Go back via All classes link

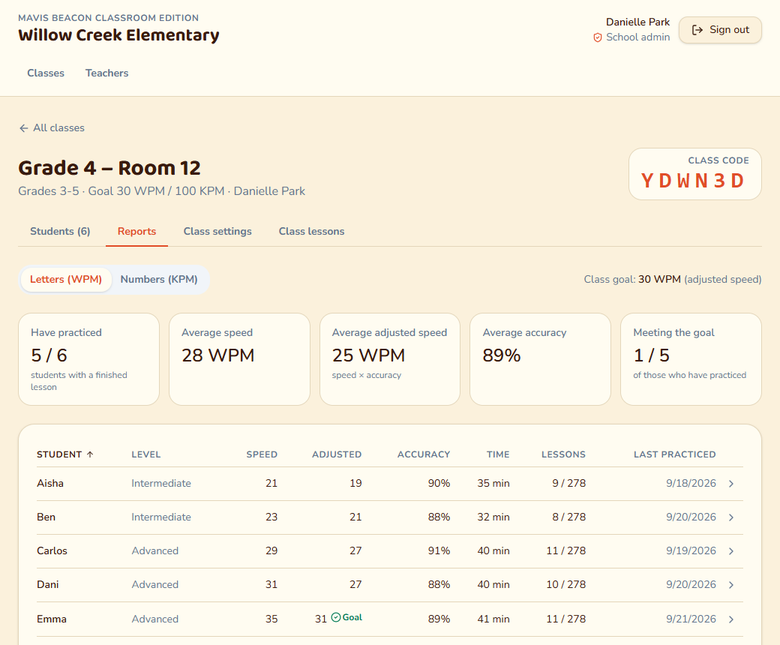pyautogui.click(x=52, y=128)
